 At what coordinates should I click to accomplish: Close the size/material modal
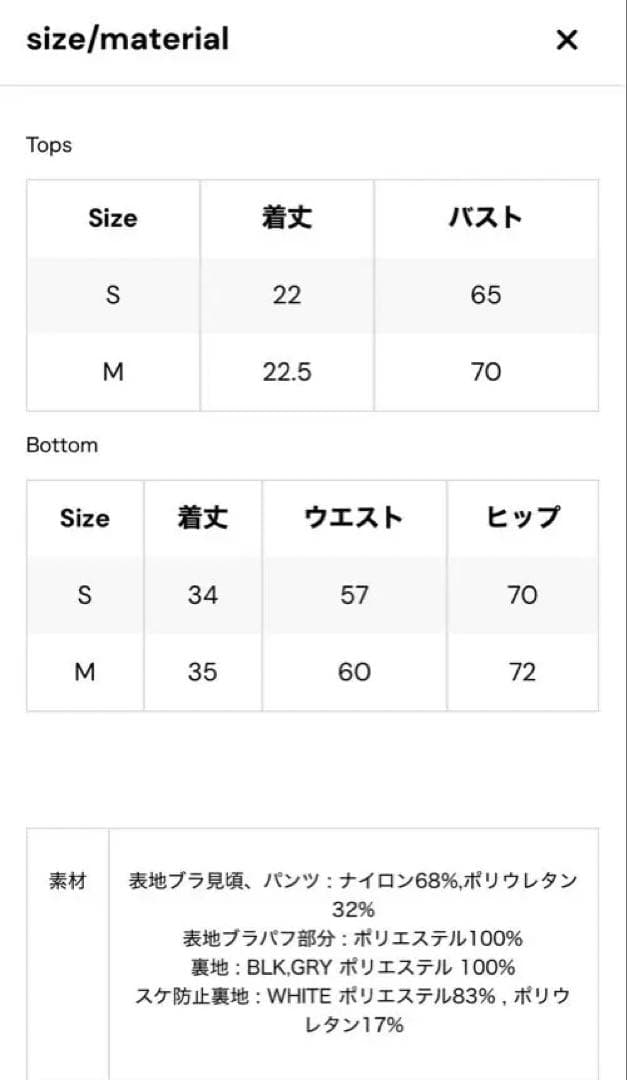tap(567, 40)
